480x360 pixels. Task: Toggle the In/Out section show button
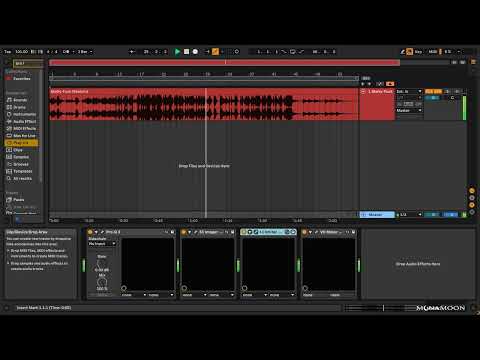(x=472, y=191)
